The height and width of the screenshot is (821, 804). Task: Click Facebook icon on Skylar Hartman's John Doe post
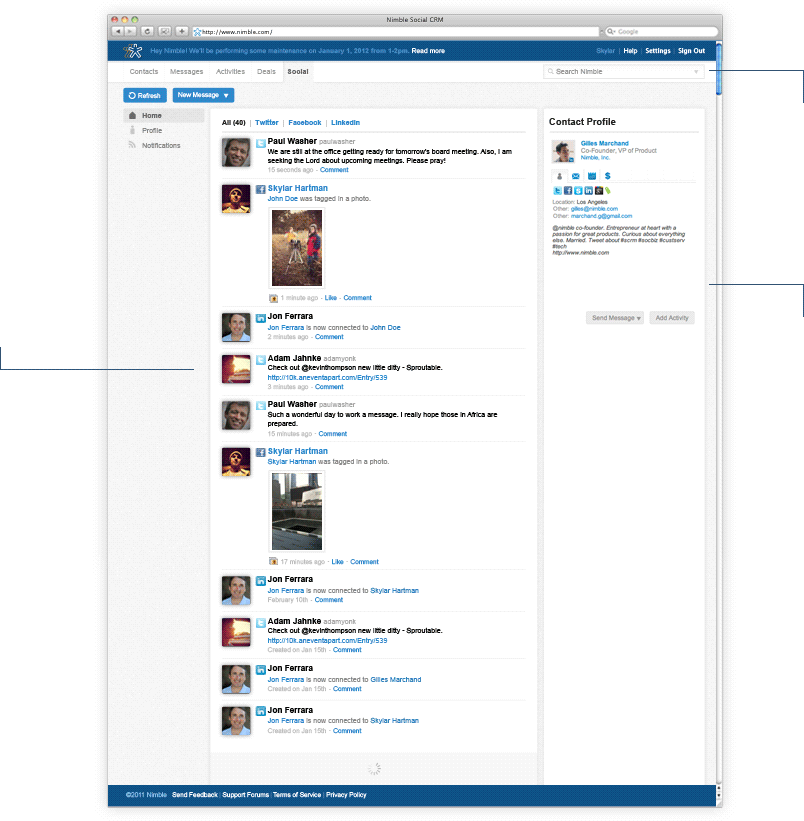[261, 189]
